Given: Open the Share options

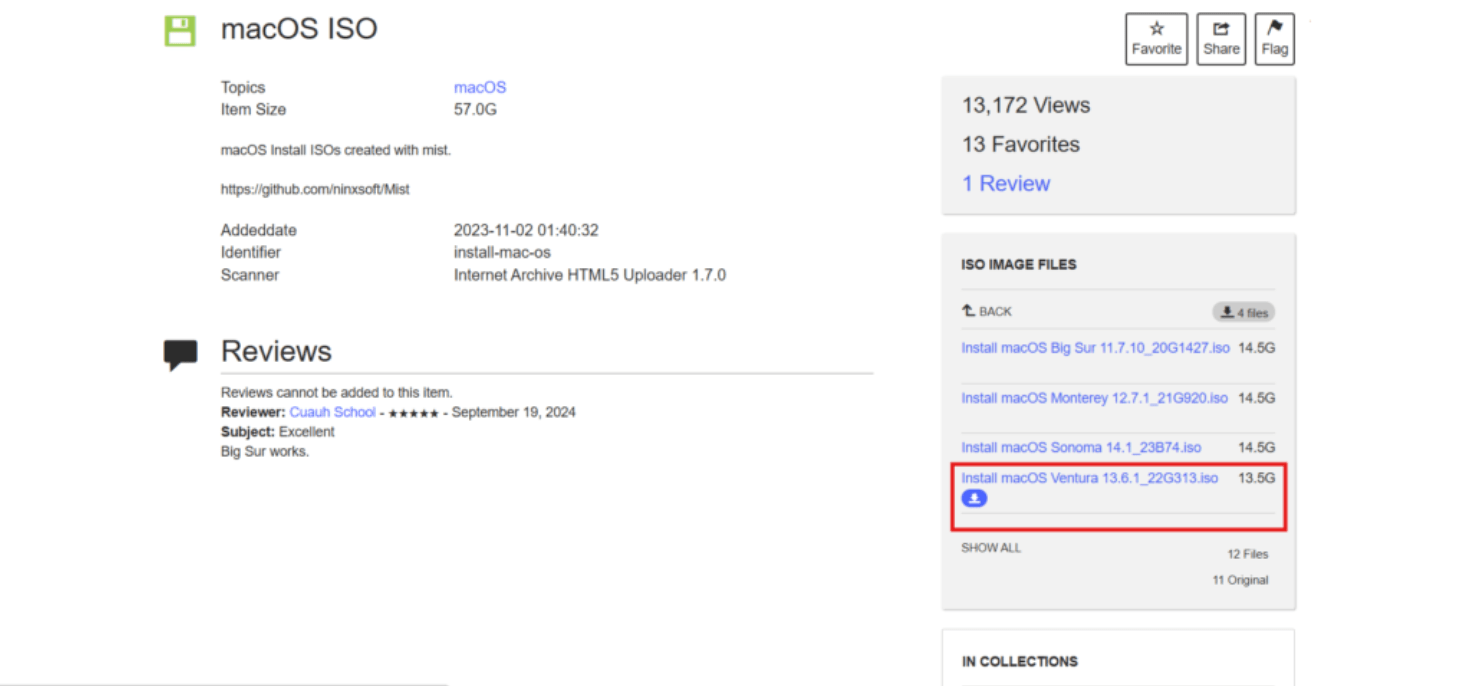Looking at the screenshot, I should (1221, 39).
